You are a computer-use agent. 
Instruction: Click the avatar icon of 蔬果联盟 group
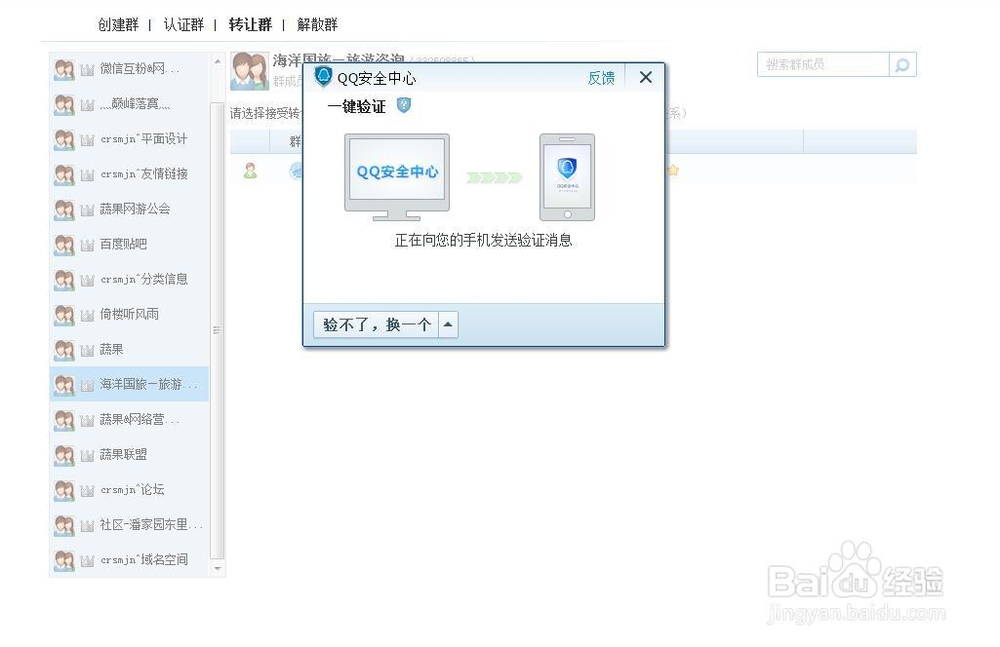[64, 456]
